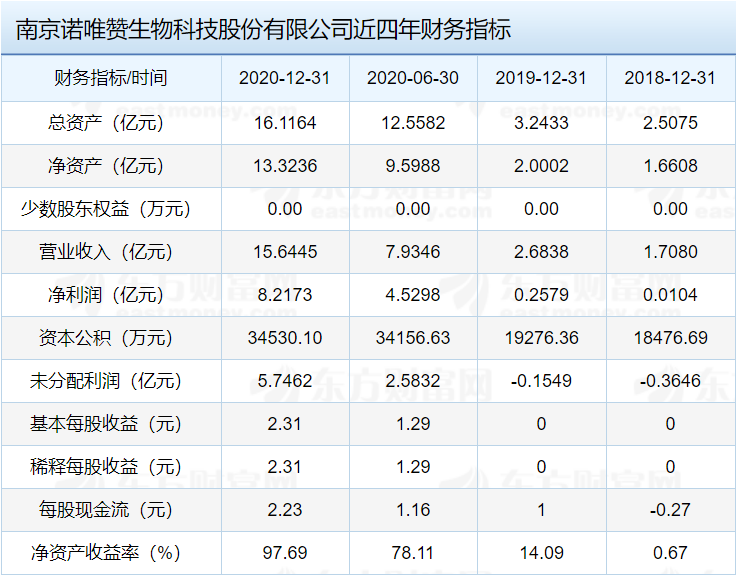Select the 净利润（亿元）row label
The image size is (739, 576).
click(x=110, y=295)
